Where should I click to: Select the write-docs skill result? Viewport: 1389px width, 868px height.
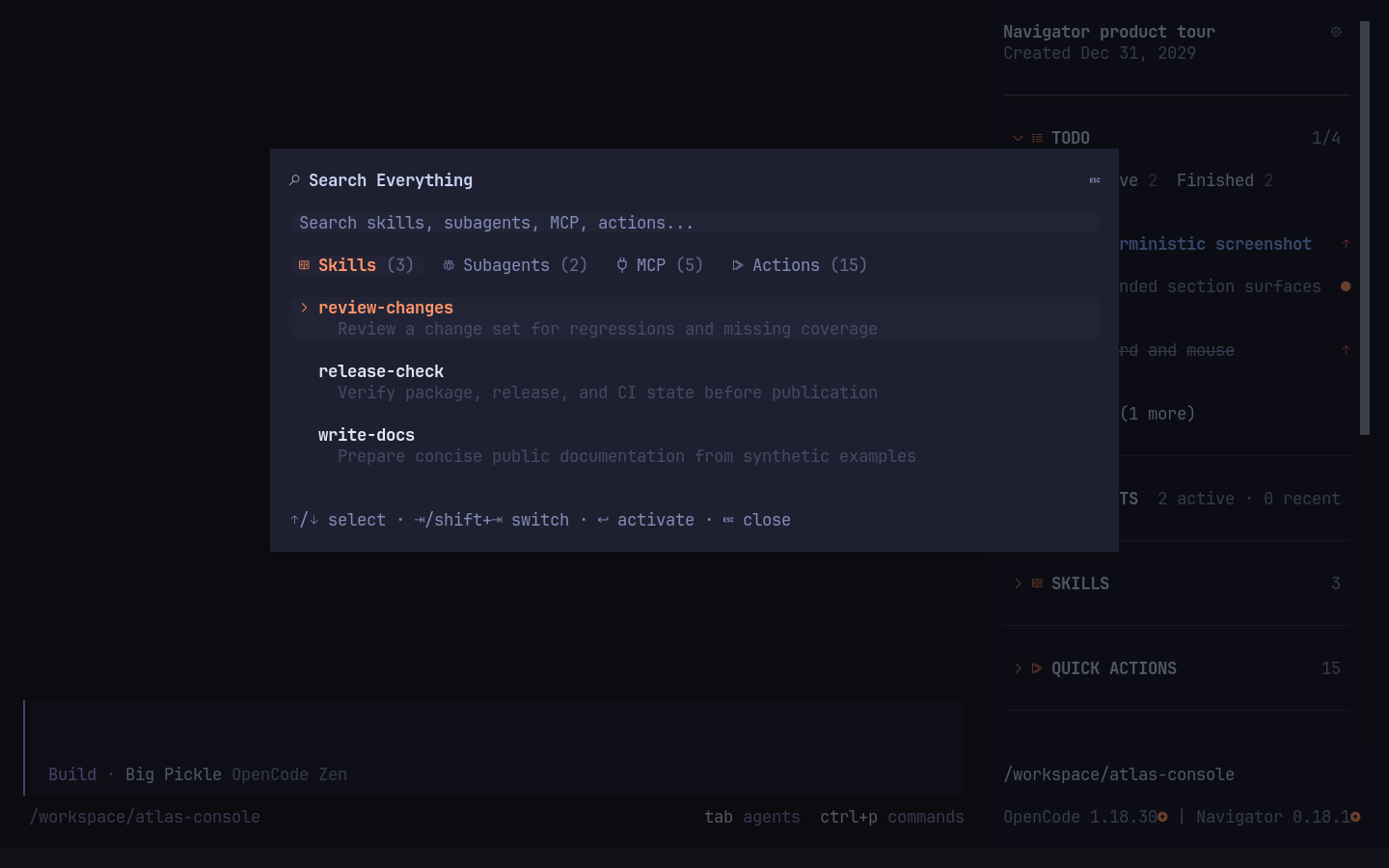tap(694, 446)
